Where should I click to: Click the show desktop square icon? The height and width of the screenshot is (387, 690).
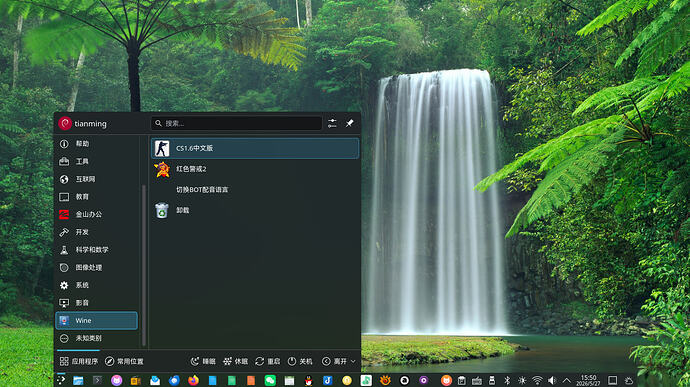613,380
